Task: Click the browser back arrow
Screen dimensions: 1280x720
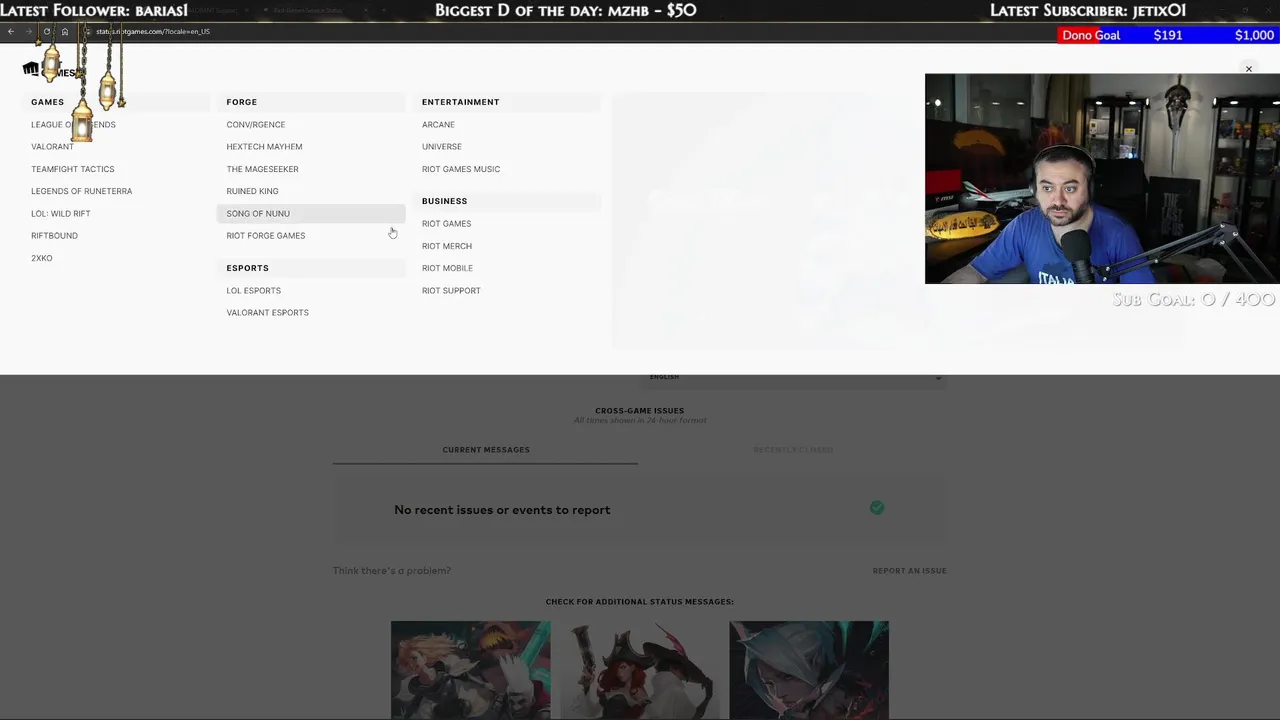Action: click(11, 31)
